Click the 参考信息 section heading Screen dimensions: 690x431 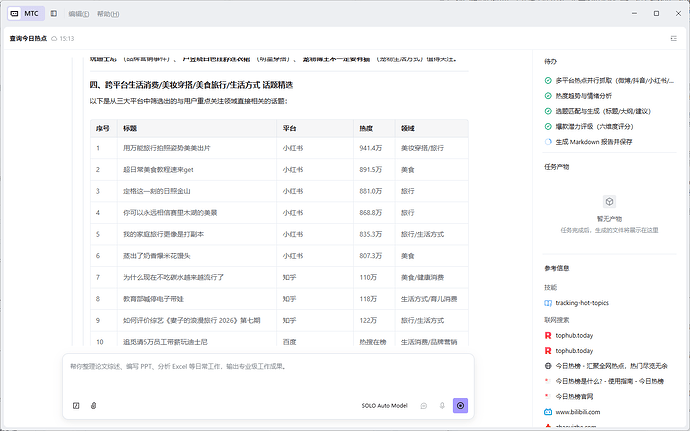coord(556,268)
